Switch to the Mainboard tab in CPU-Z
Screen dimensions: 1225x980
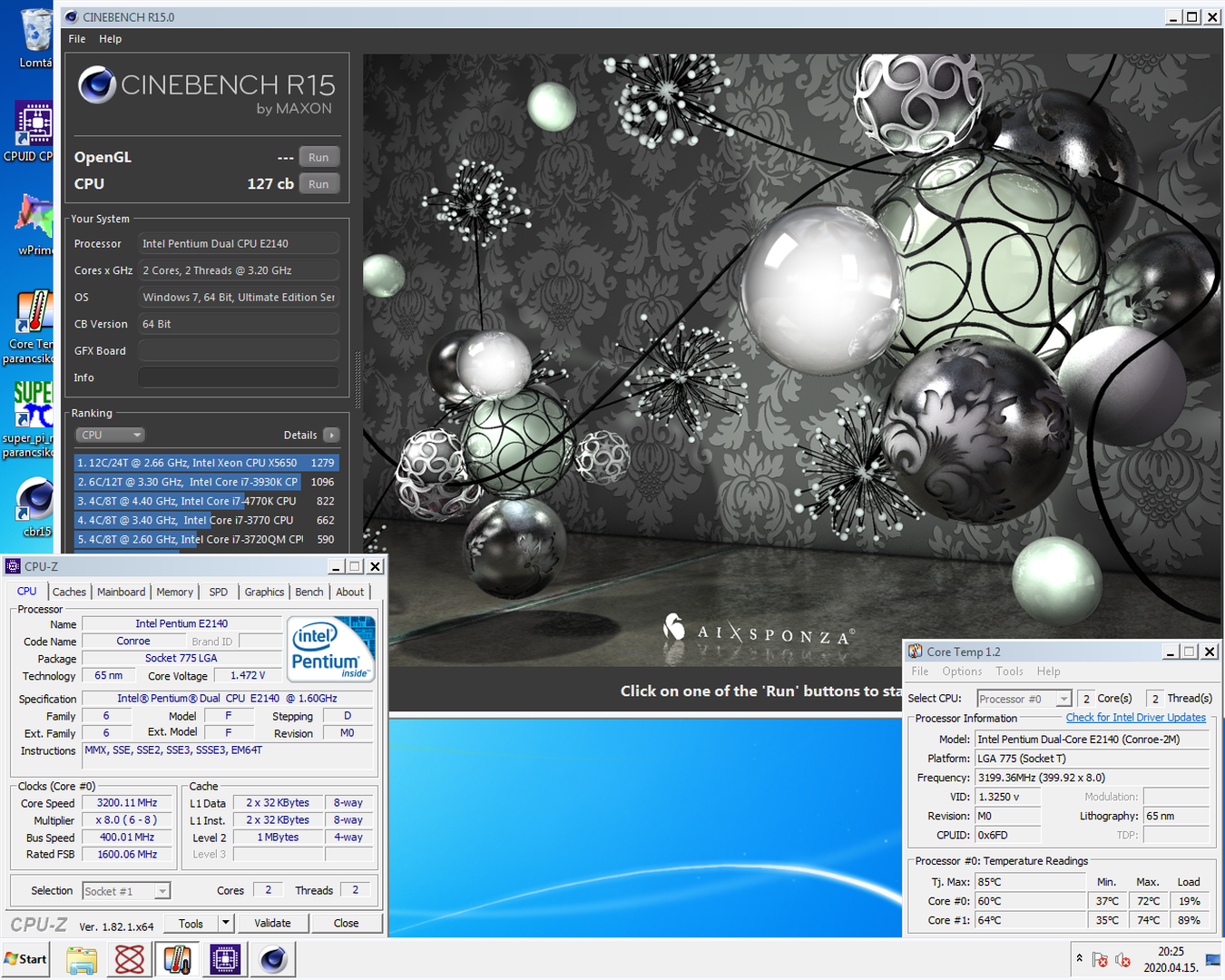[x=121, y=592]
